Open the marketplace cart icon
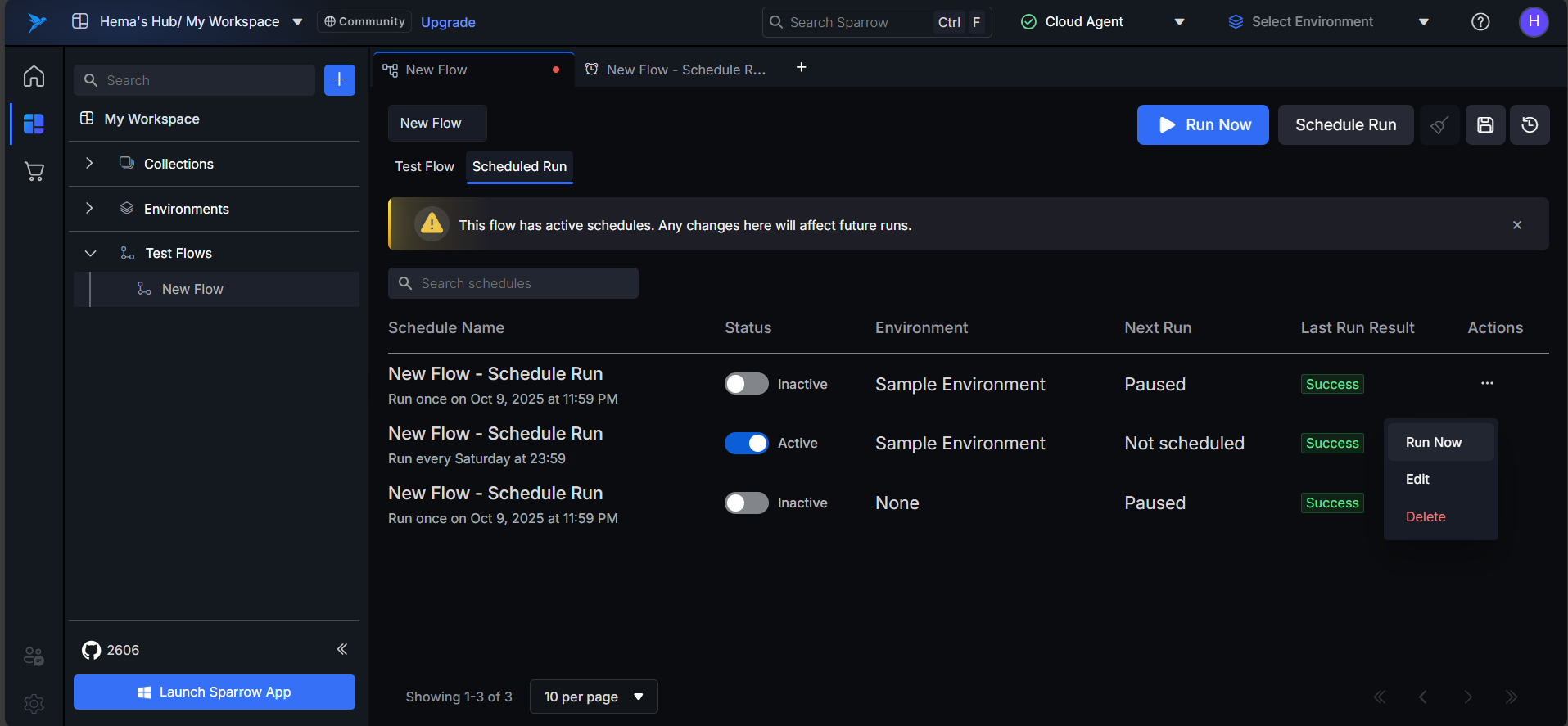This screenshot has height=726, width=1568. [34, 171]
